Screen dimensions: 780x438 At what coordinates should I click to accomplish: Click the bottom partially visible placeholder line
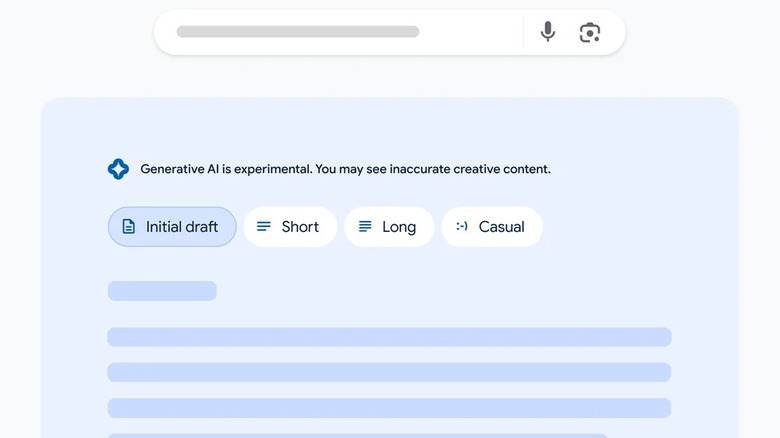click(x=357, y=435)
